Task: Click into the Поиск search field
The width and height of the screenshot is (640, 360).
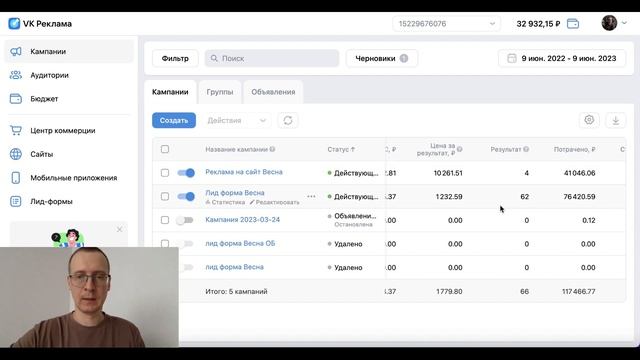Action: pyautogui.click(x=272, y=58)
